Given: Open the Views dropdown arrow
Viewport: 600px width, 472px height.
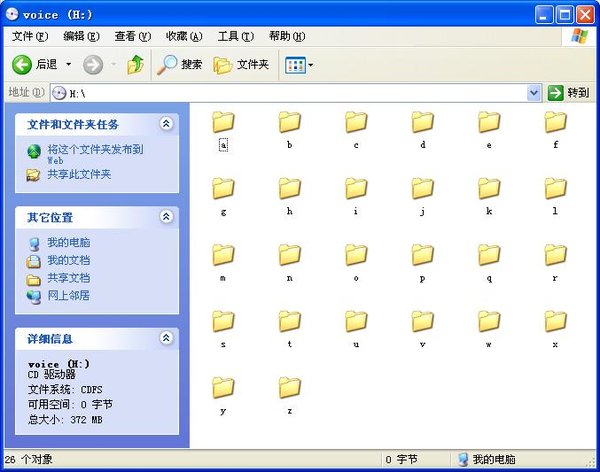Looking at the screenshot, I should (x=311, y=64).
